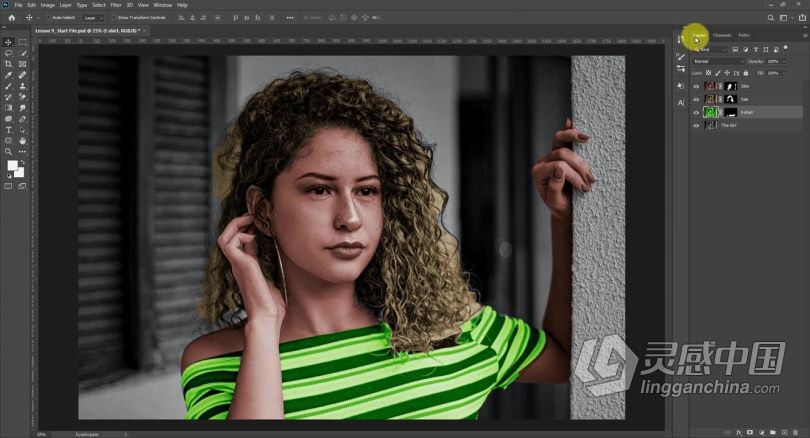Image resolution: width=810 pixels, height=438 pixels.
Task: Lock all with the padlock icon
Action: tap(745, 73)
